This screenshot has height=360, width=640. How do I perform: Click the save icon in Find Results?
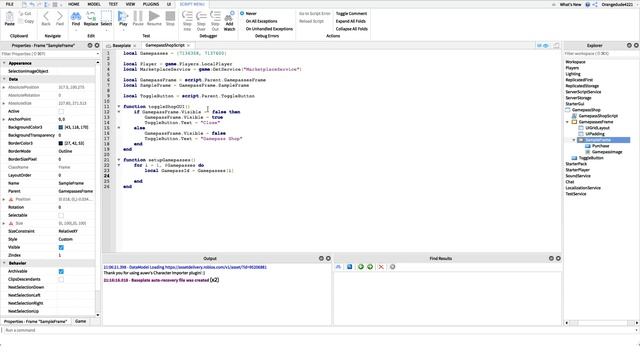pos(349,267)
